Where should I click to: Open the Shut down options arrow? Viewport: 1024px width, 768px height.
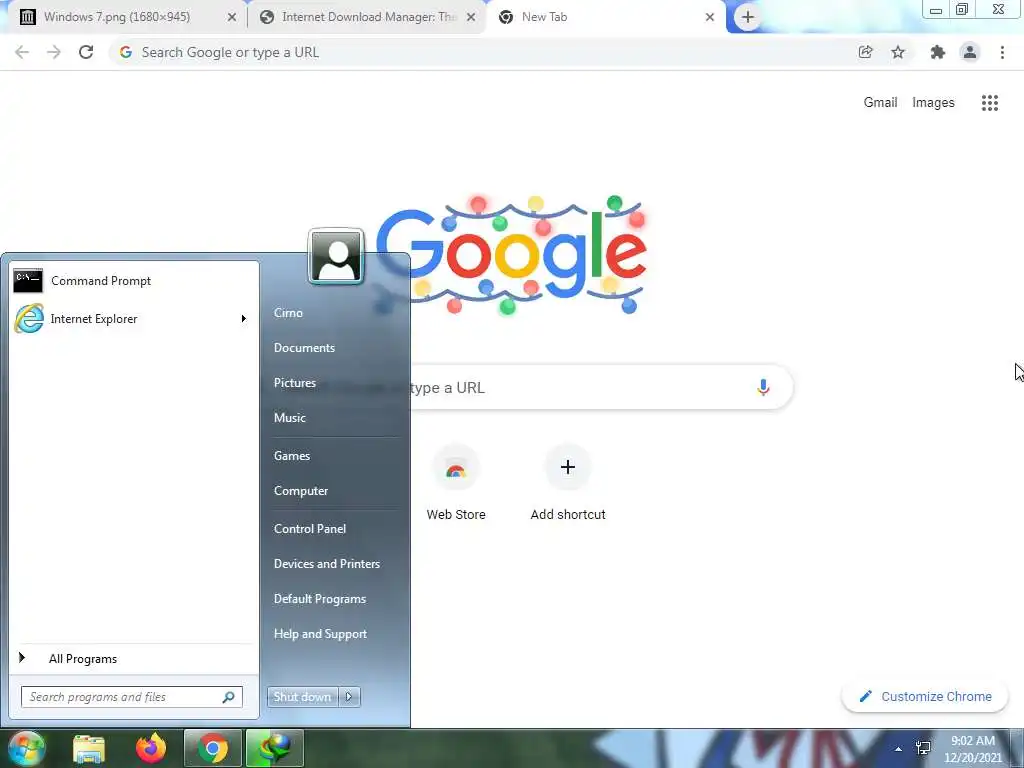[x=349, y=697]
